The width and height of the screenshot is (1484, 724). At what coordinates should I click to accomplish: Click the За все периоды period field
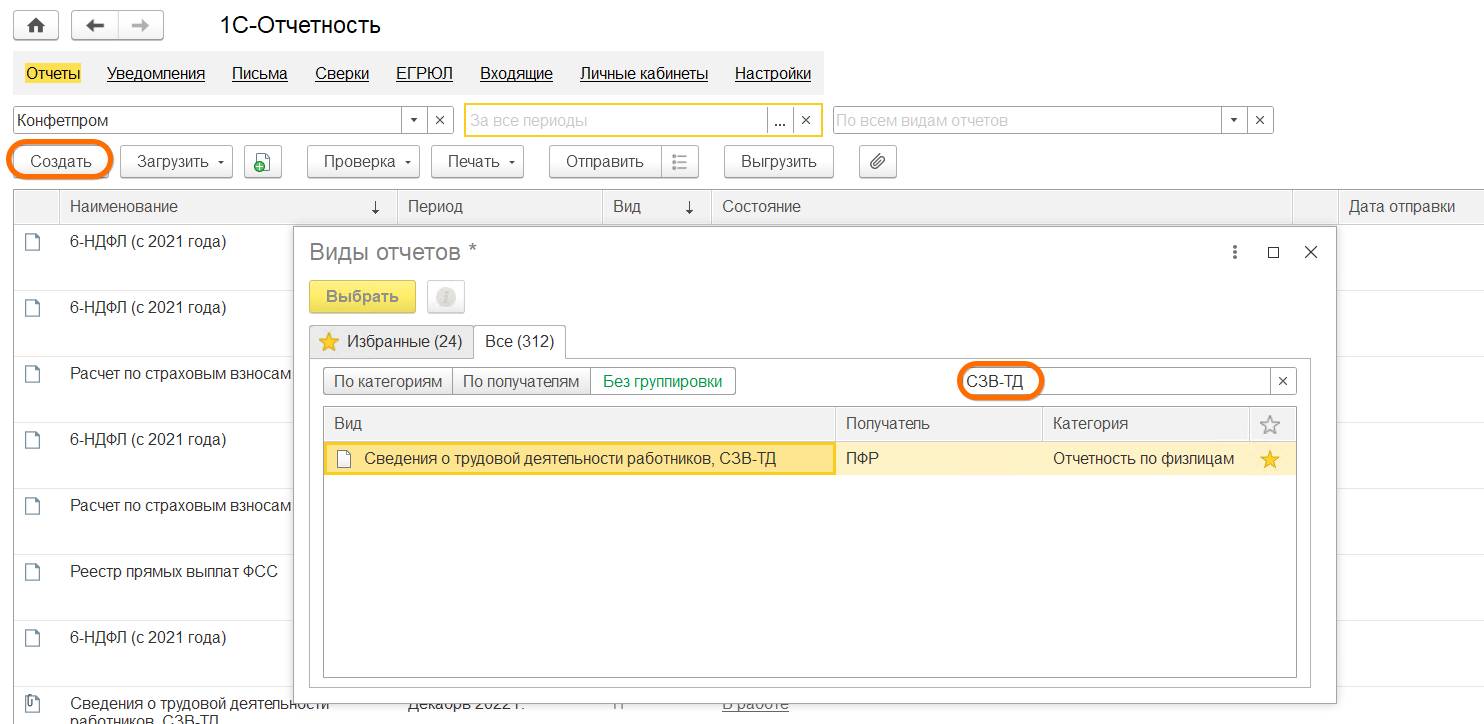pyautogui.click(x=615, y=120)
